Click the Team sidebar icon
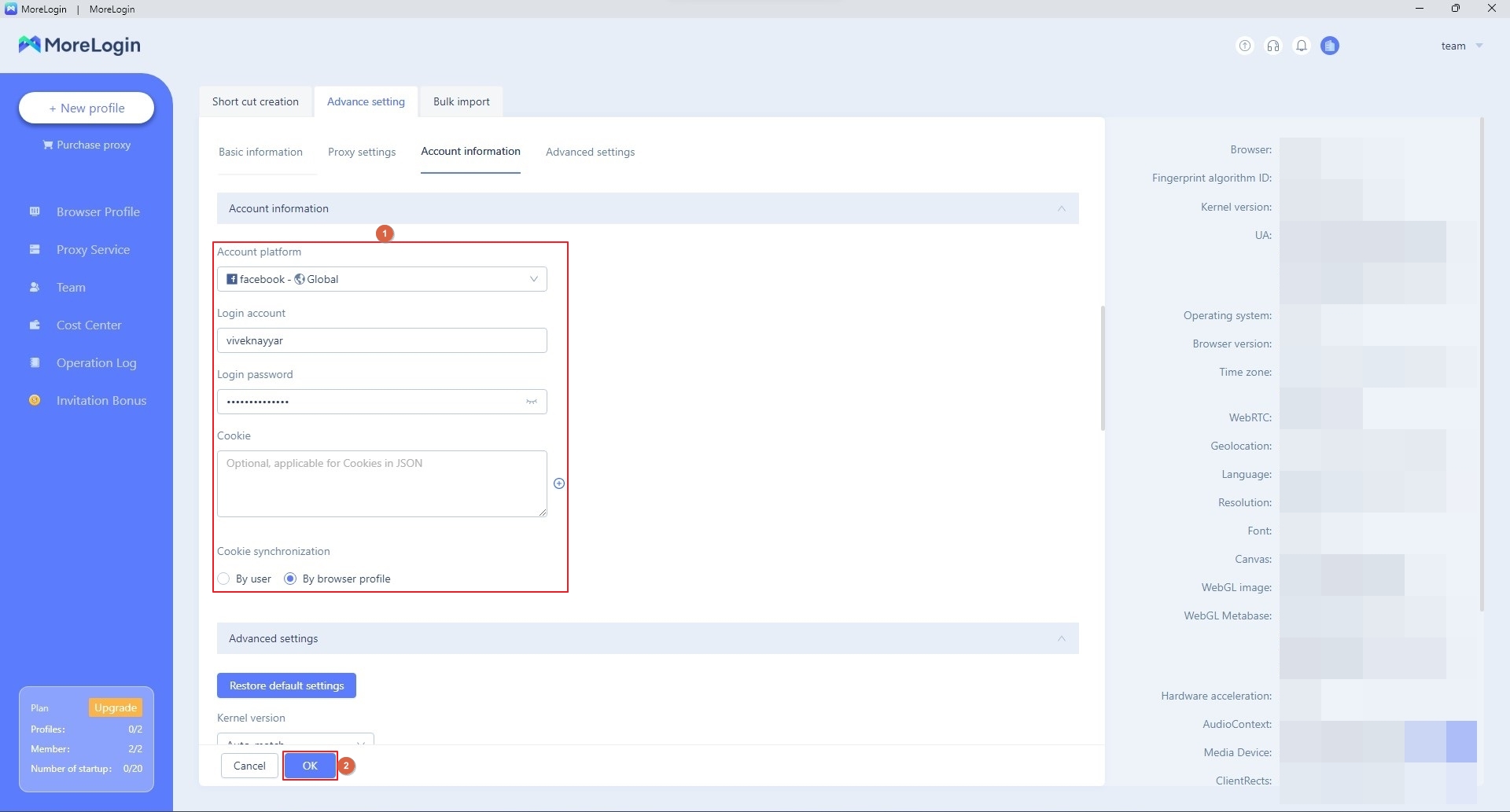Screen dimensions: 1510x812 click(35, 287)
